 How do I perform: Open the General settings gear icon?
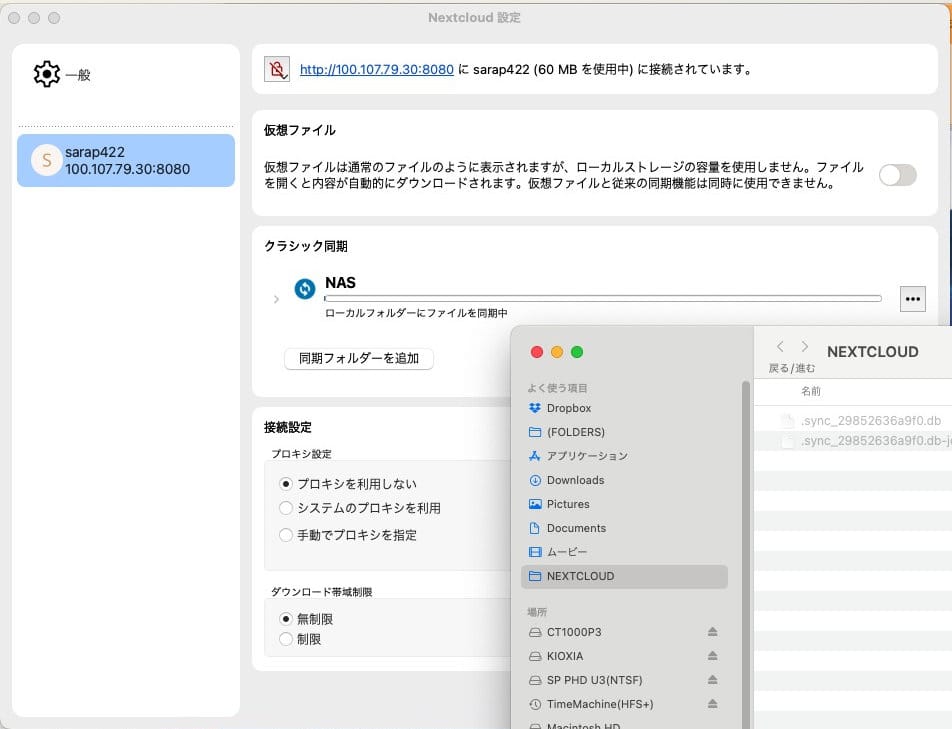pyautogui.click(x=47, y=74)
